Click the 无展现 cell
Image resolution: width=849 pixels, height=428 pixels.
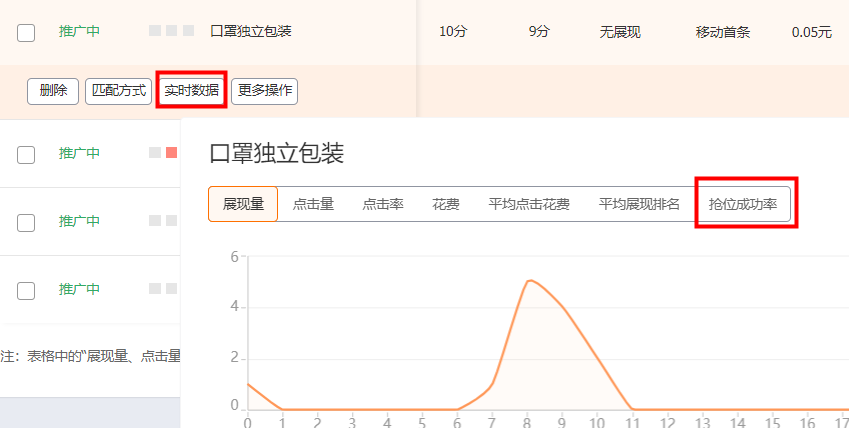[x=620, y=33]
